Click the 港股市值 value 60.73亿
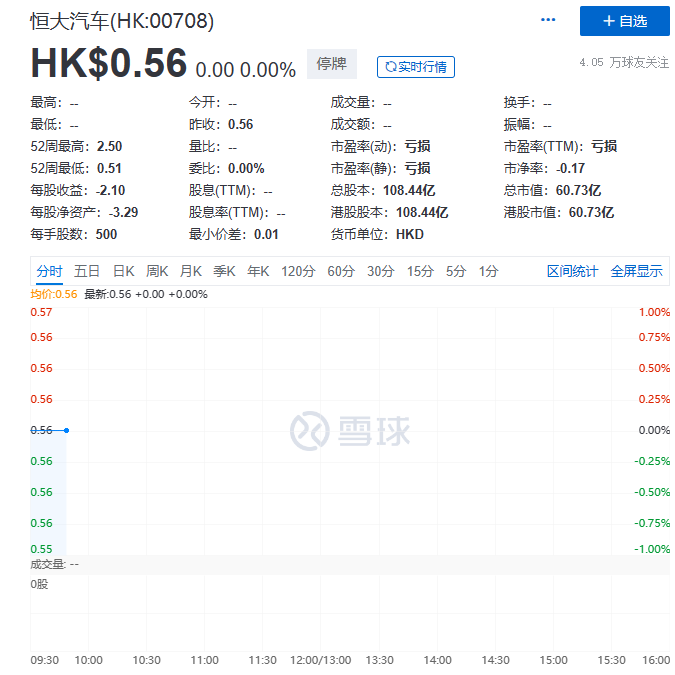Screen dimensions: 675x675 [591, 212]
